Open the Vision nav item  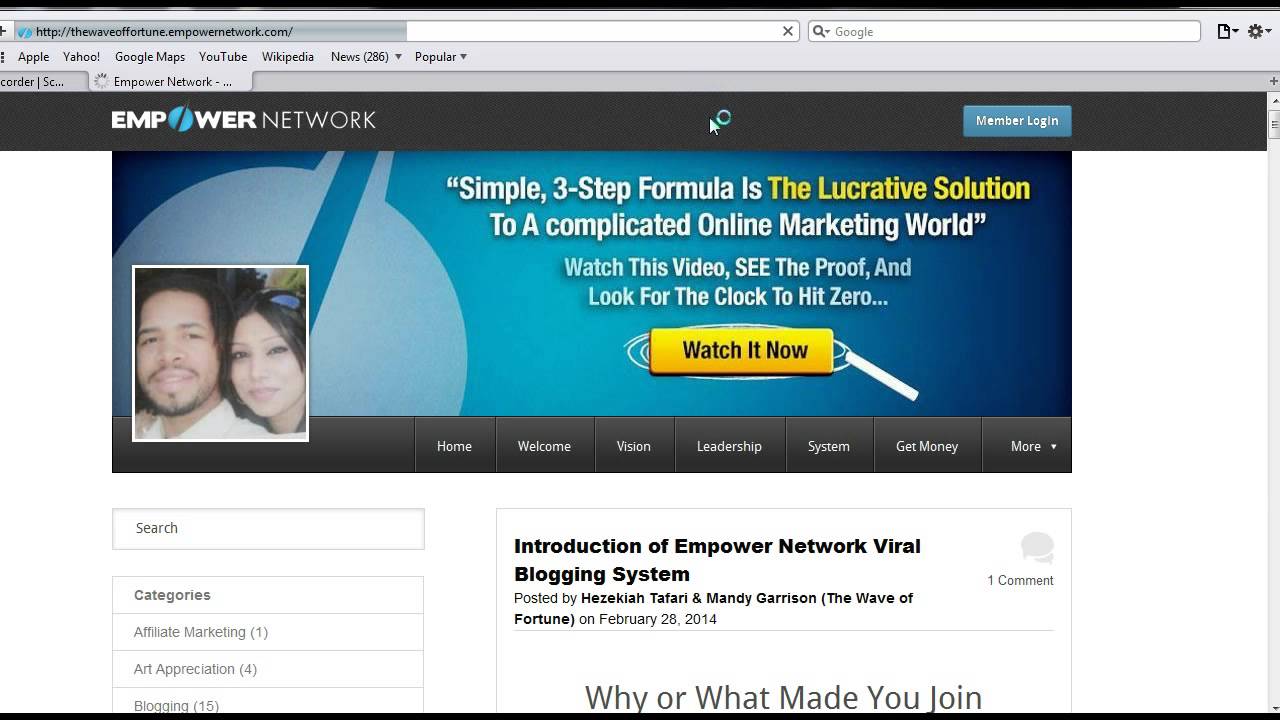pyautogui.click(x=633, y=446)
